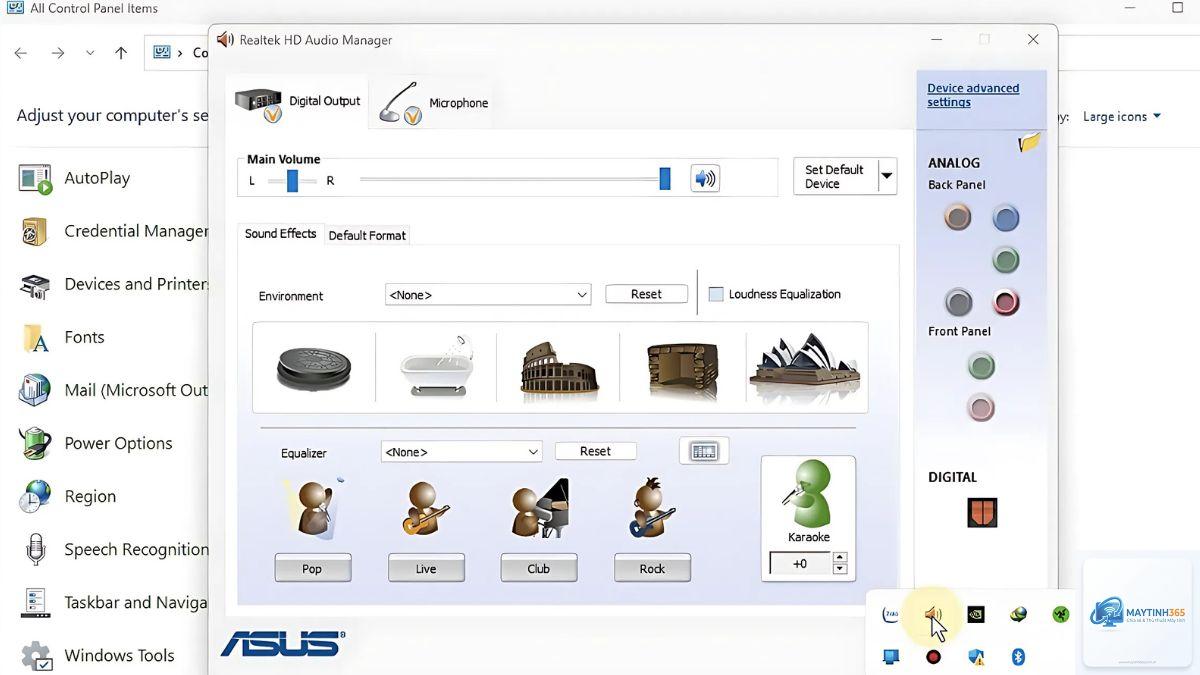This screenshot has height=675, width=1200.
Task: Select the green back panel jack
Action: 1006,260
